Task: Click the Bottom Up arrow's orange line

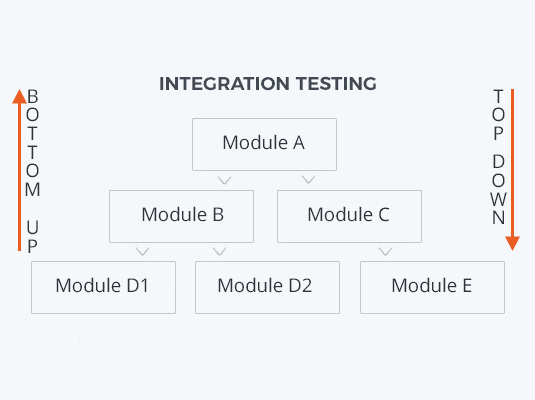Action: point(19,177)
